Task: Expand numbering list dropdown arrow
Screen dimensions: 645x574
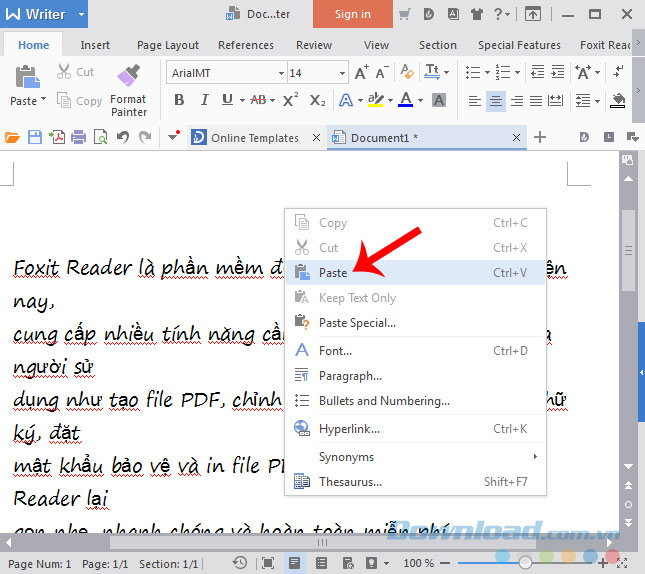Action: [517, 72]
